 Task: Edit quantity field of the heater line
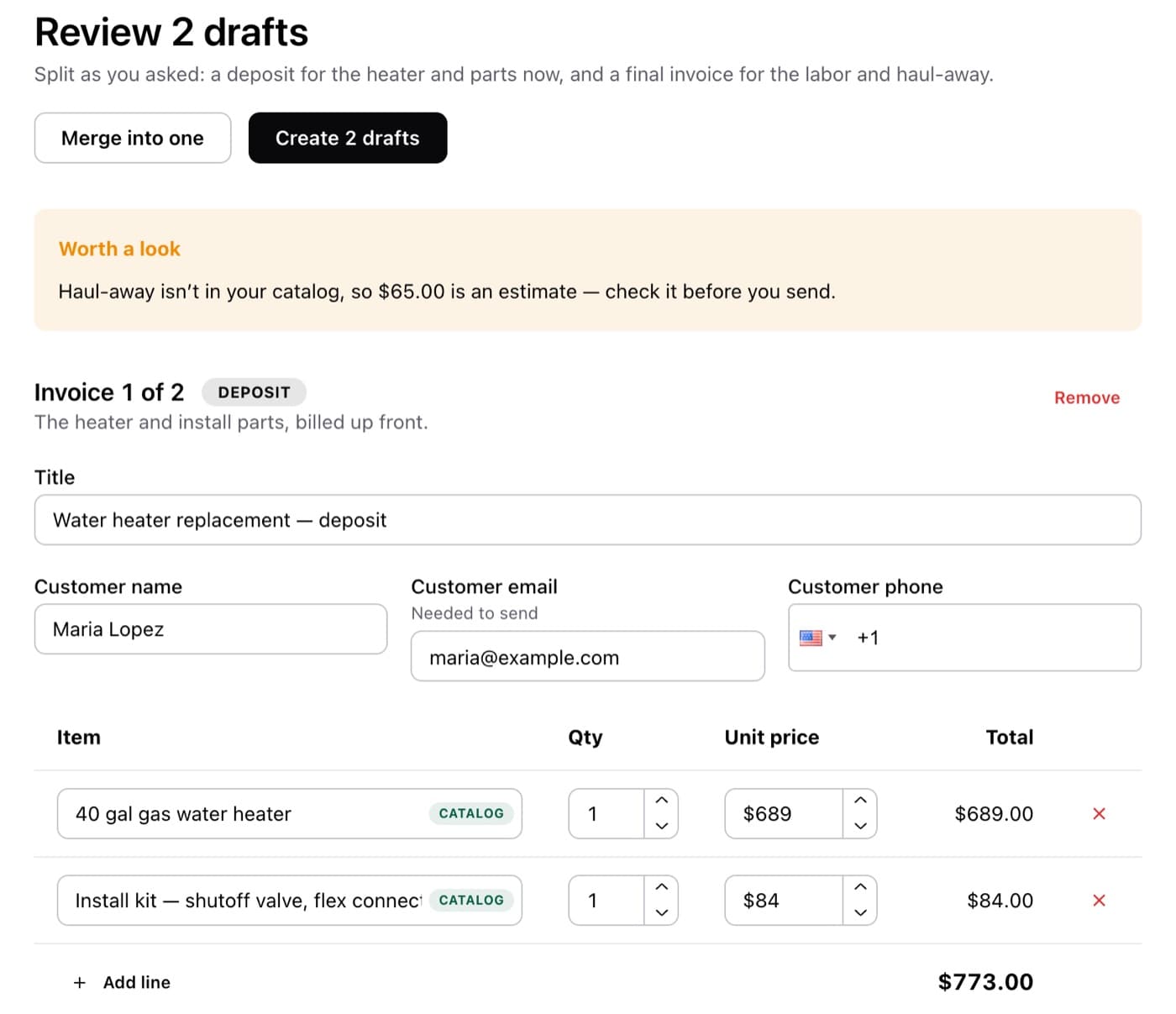tap(606, 813)
